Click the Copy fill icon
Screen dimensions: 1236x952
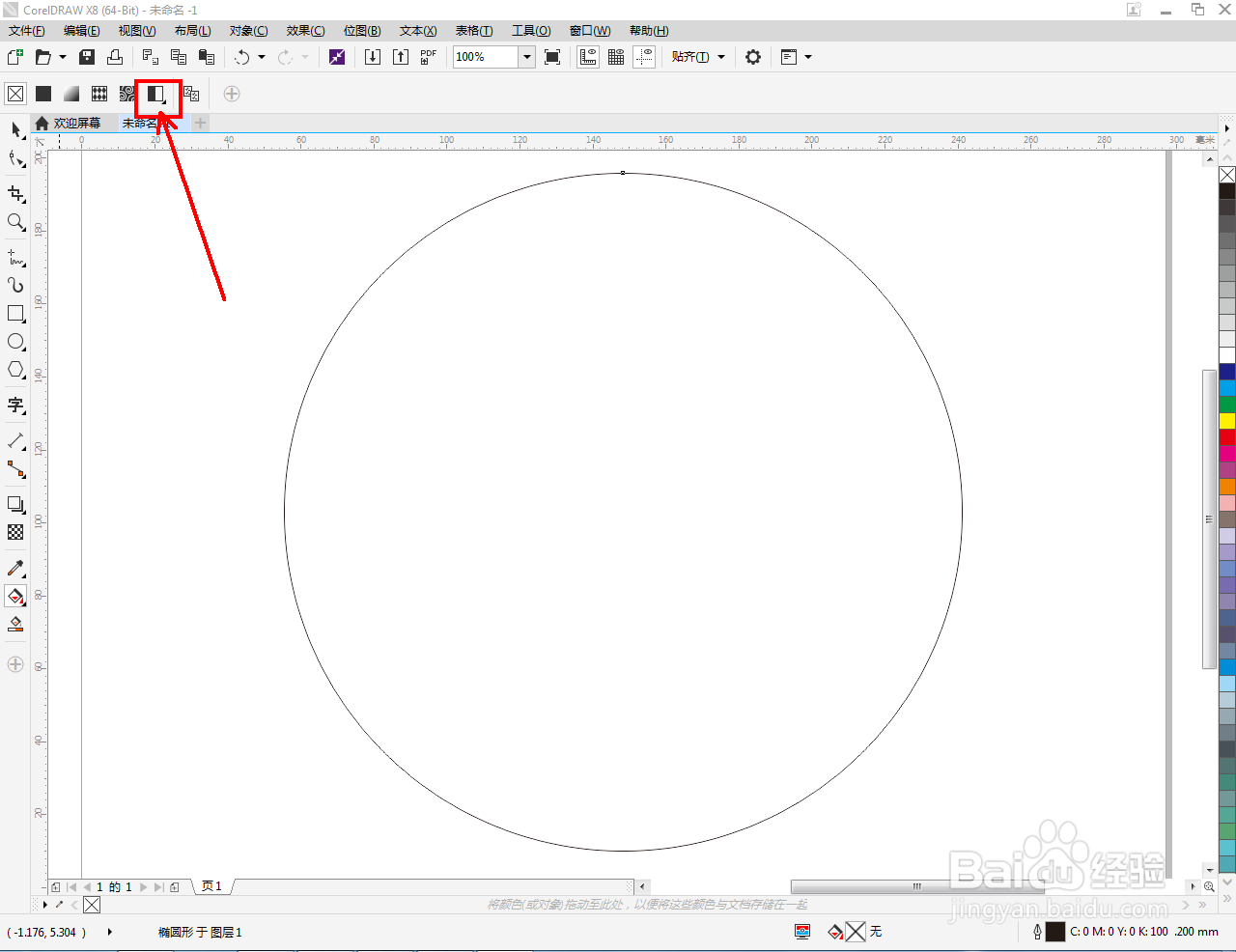[191, 94]
